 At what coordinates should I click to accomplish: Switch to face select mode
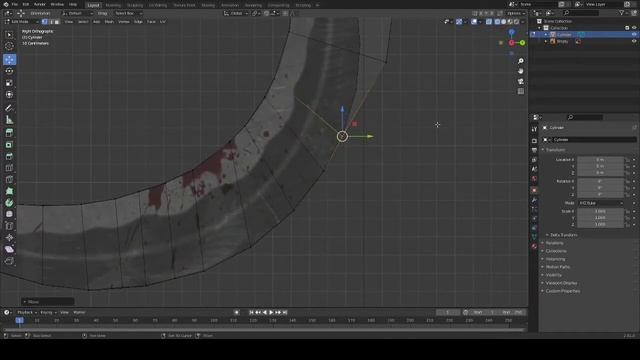(x=57, y=22)
